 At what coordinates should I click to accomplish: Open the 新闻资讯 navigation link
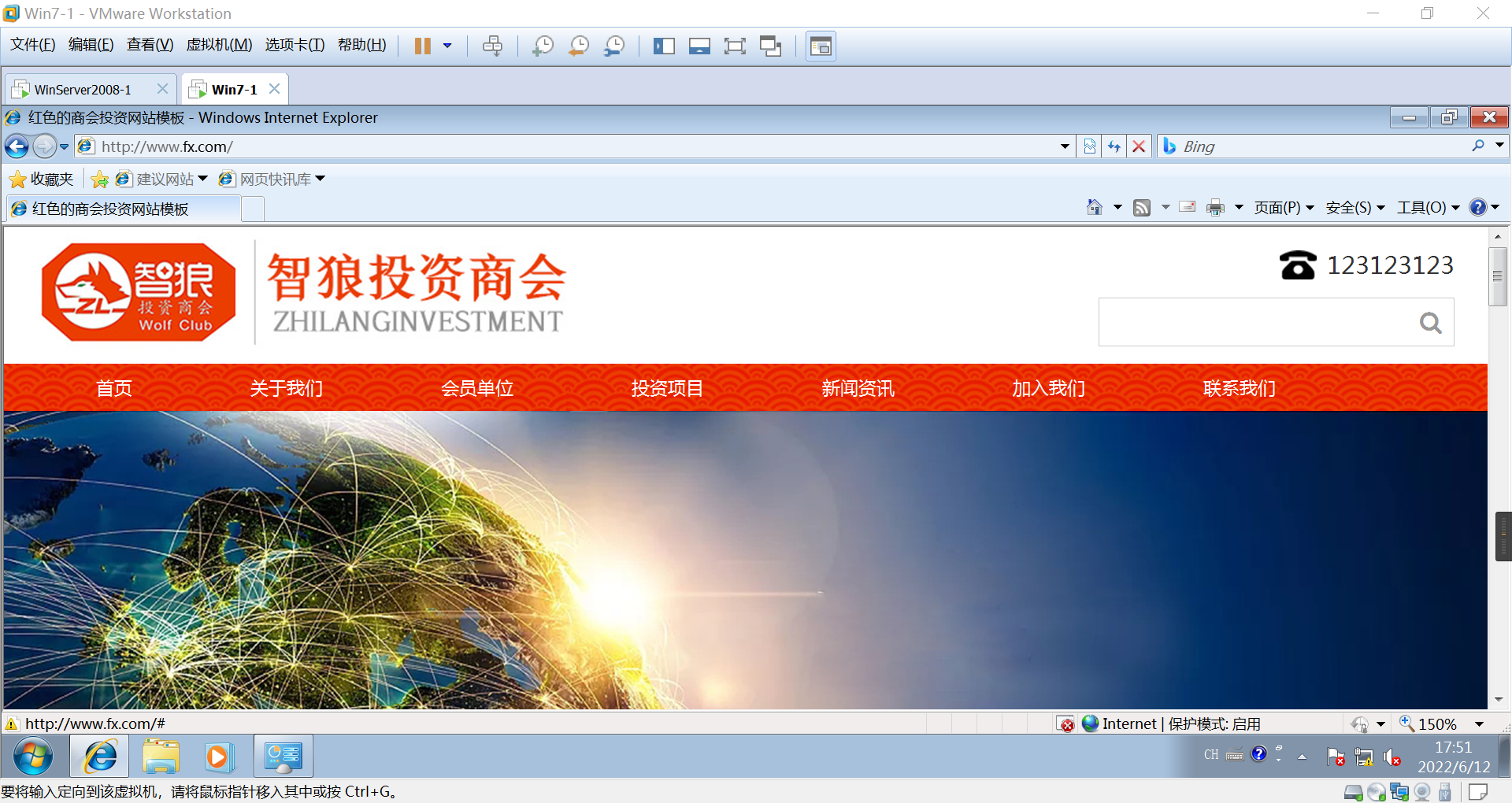coord(858,388)
